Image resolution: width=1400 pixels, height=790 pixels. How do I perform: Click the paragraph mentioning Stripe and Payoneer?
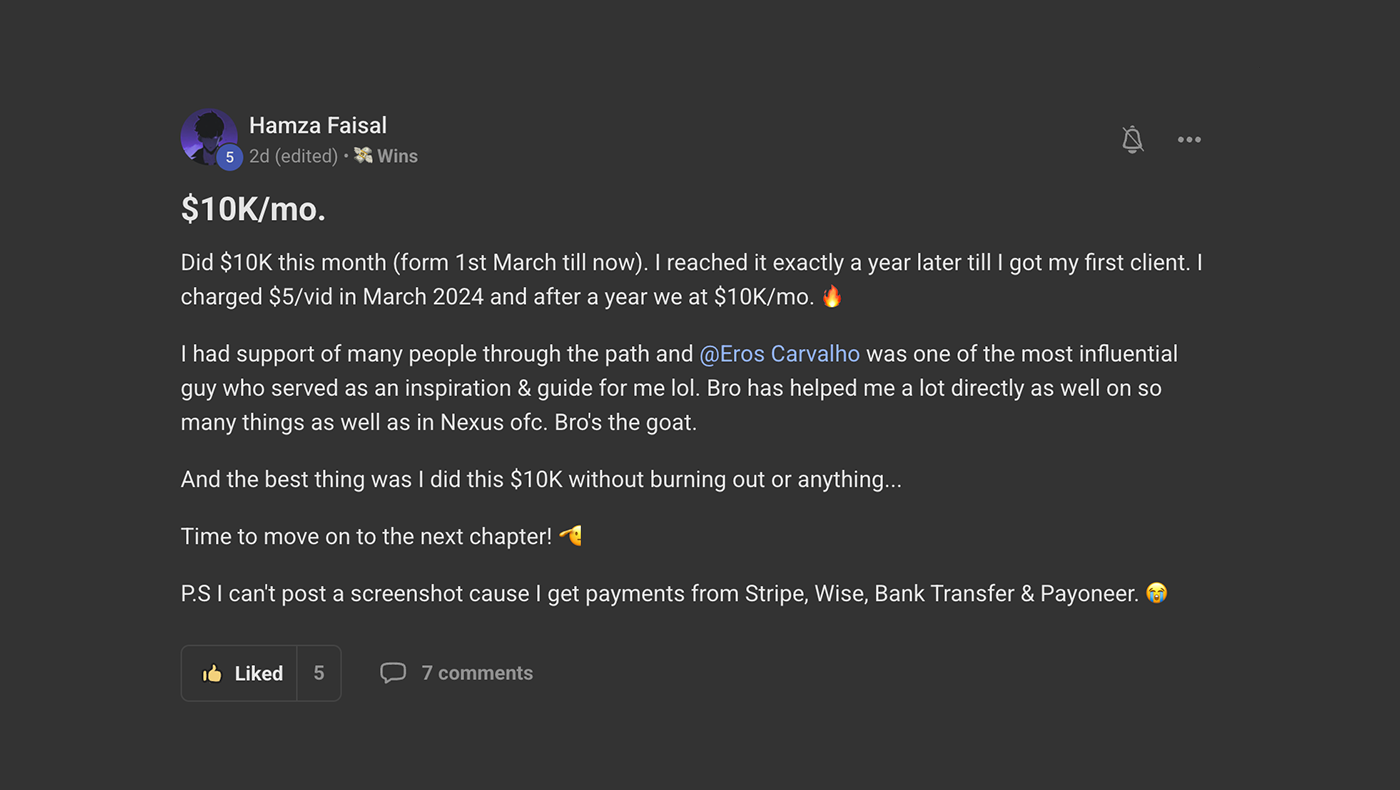(660, 593)
